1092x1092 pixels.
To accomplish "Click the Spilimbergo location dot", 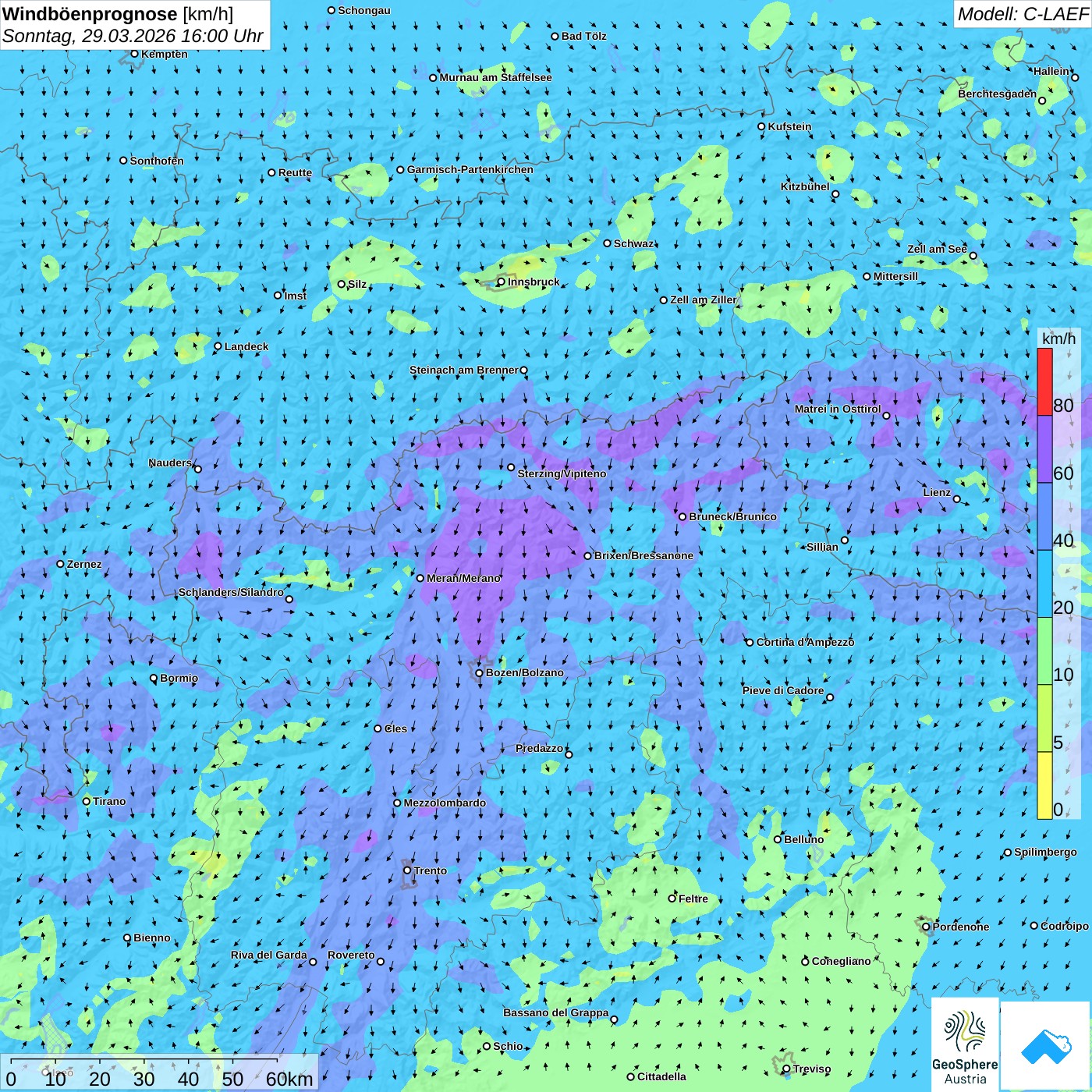I will click(x=1008, y=853).
